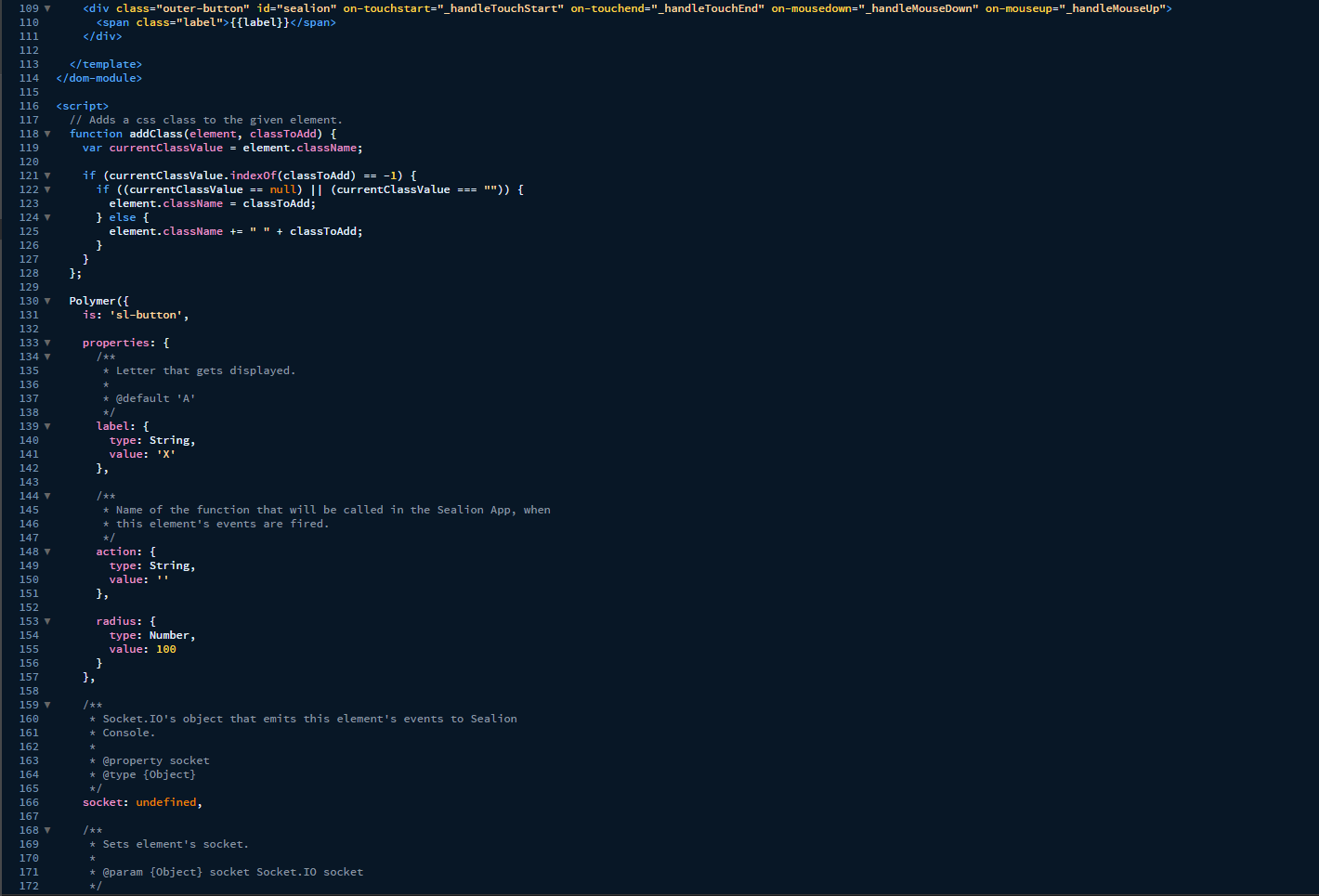
Task: Collapse the comment fold at line 159
Action: point(47,705)
